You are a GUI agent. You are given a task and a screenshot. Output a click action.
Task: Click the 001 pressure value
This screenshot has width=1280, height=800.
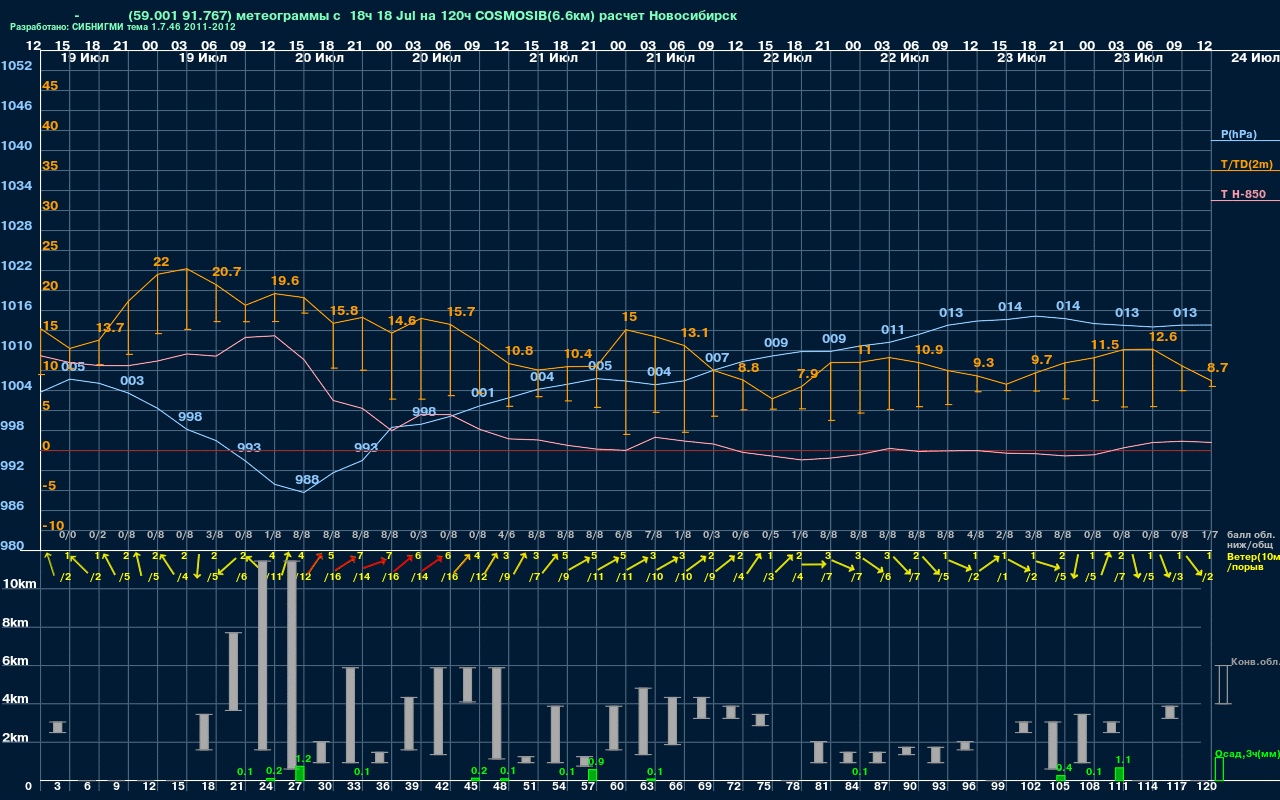click(x=483, y=393)
